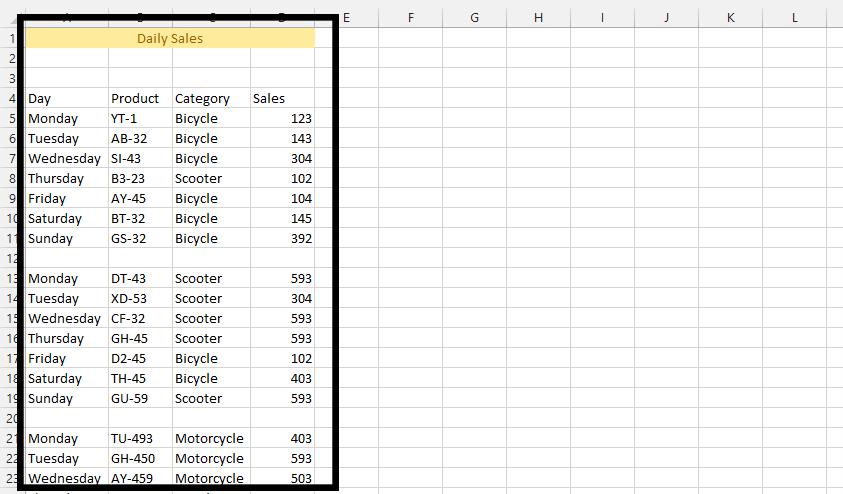Select column K header
Screen dimensions: 843x494
click(731, 18)
